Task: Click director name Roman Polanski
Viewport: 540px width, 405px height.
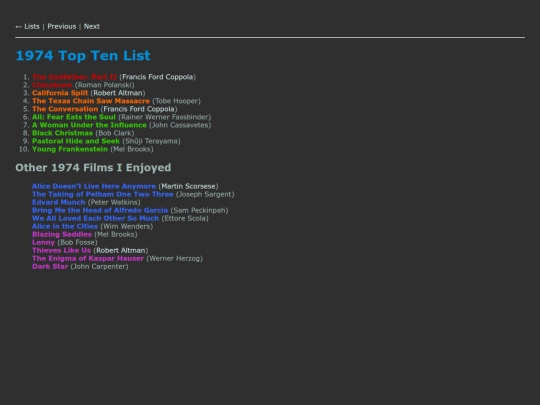Action: pyautogui.click(x=105, y=85)
